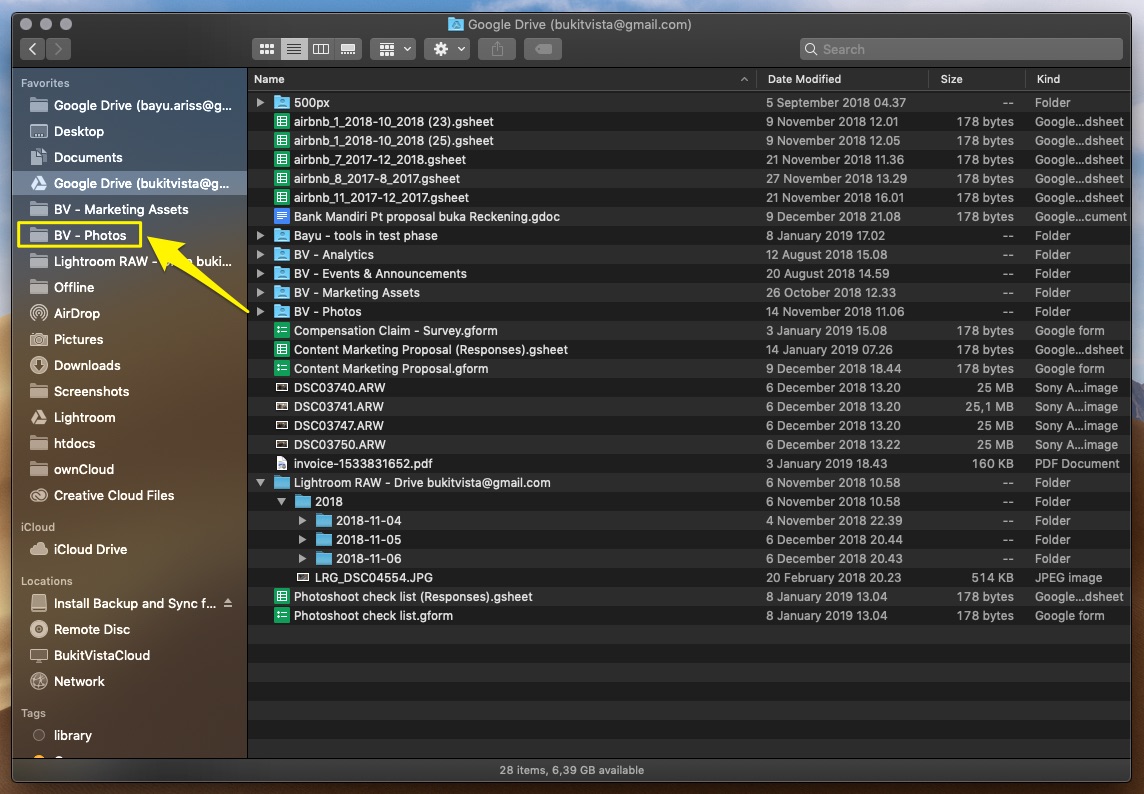
Task: Sort by the Date Modified column
Action: click(x=841, y=79)
